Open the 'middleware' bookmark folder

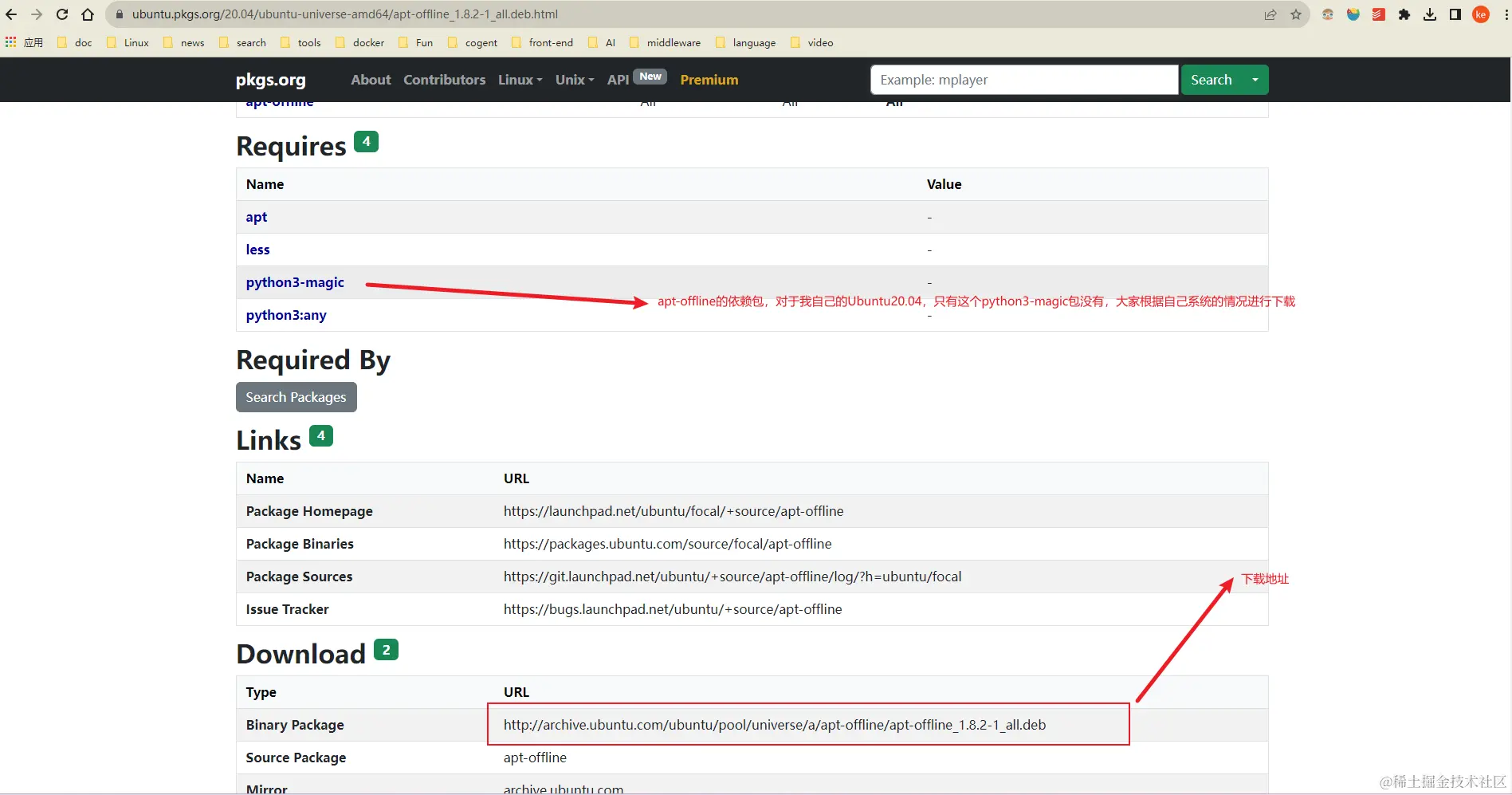665,43
